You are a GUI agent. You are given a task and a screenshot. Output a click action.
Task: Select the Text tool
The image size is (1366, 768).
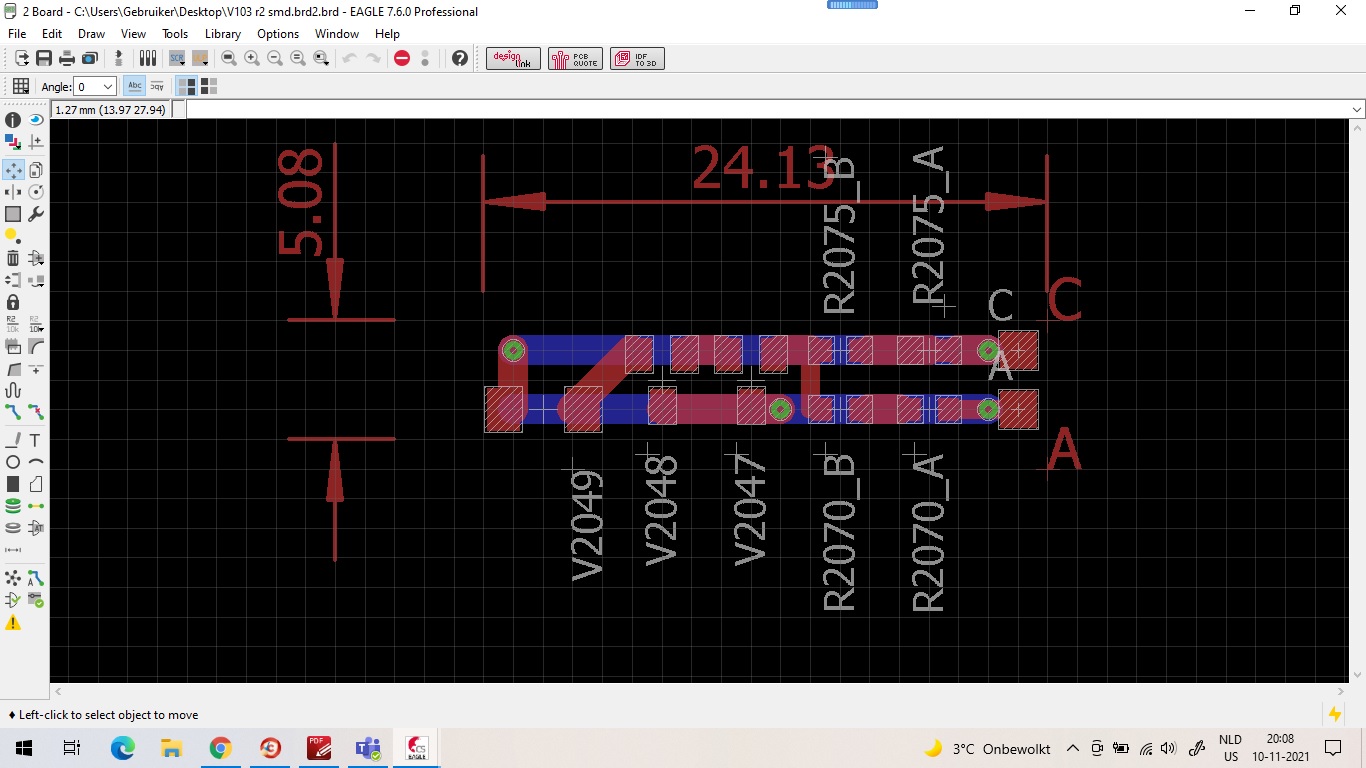[x=36, y=440]
